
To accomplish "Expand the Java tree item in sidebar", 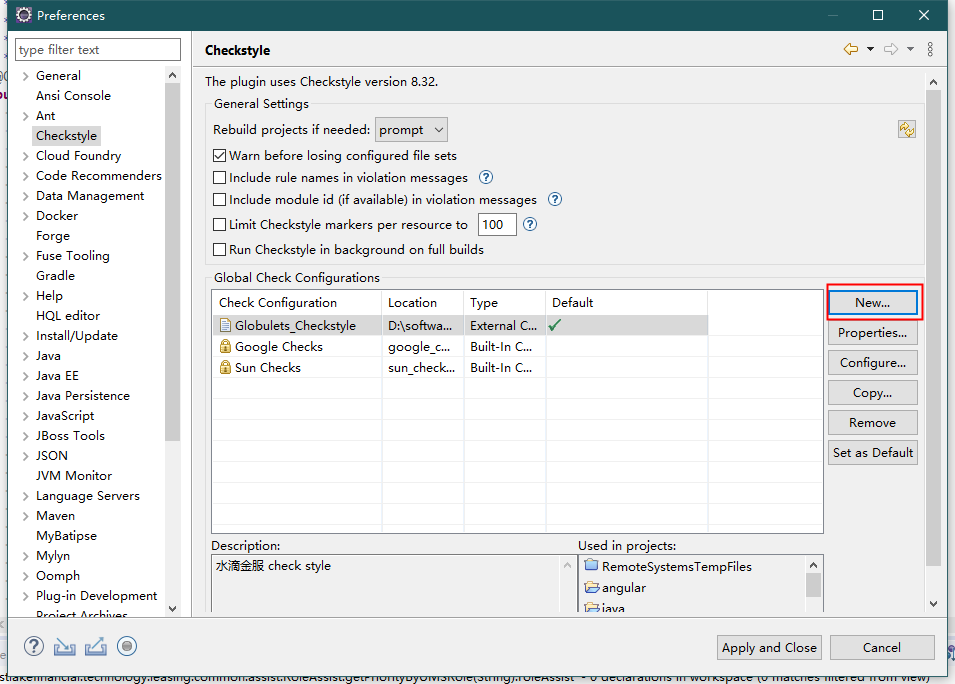I will (x=28, y=355).
